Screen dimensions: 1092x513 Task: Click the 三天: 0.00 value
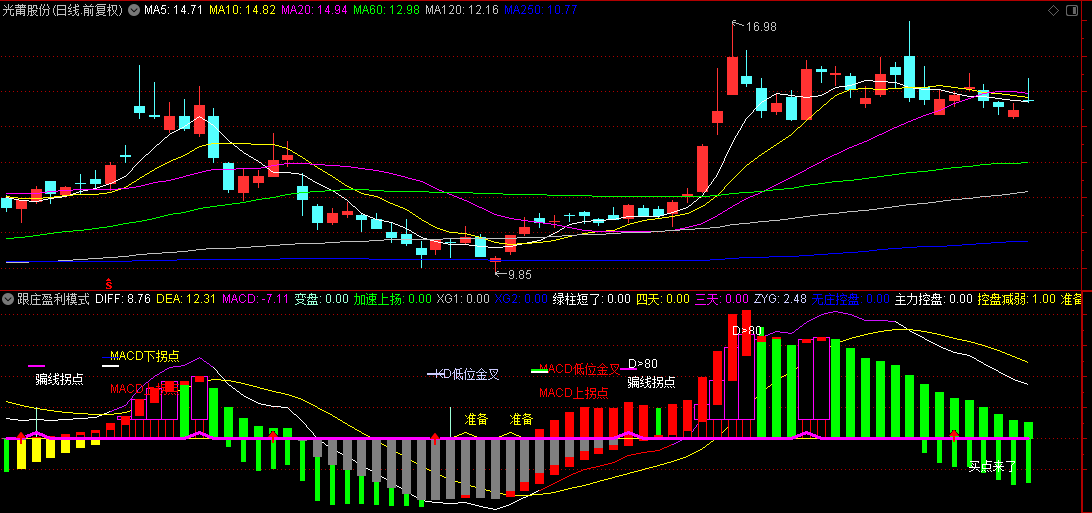[x=722, y=299]
